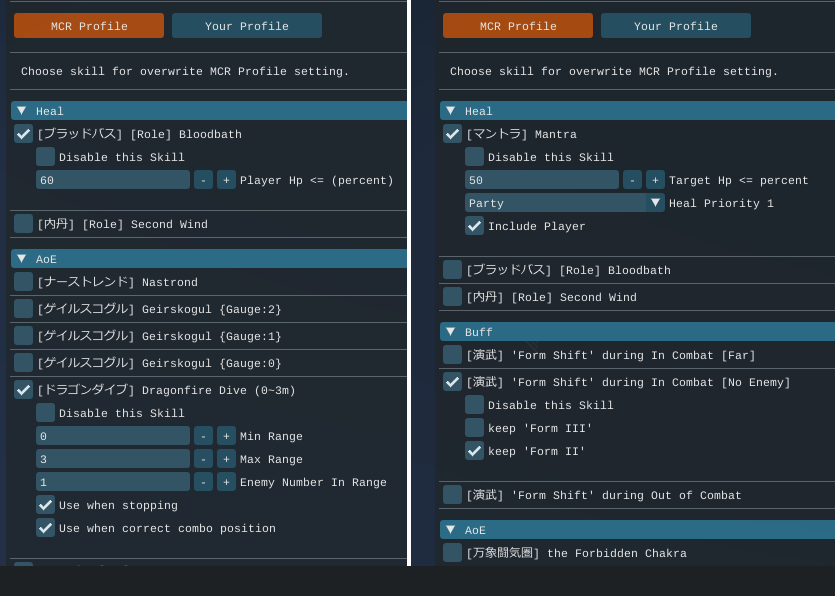This screenshot has height=596, width=835.
Task: Decrease the Player Hp percent with minus button
Action: click(x=203, y=180)
